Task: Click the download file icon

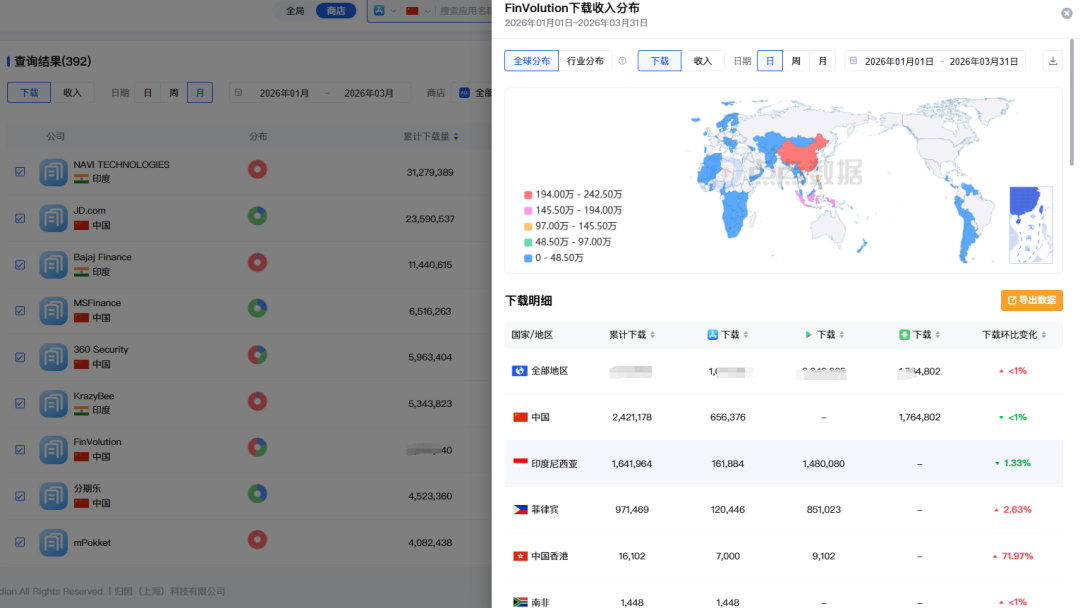Action: click(x=1052, y=61)
